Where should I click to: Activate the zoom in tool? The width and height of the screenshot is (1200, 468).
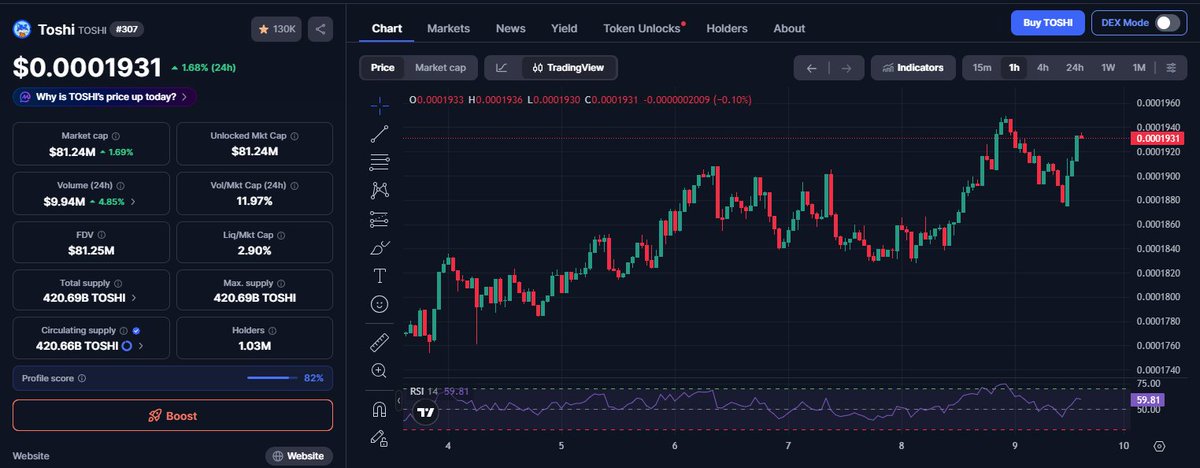coord(380,370)
